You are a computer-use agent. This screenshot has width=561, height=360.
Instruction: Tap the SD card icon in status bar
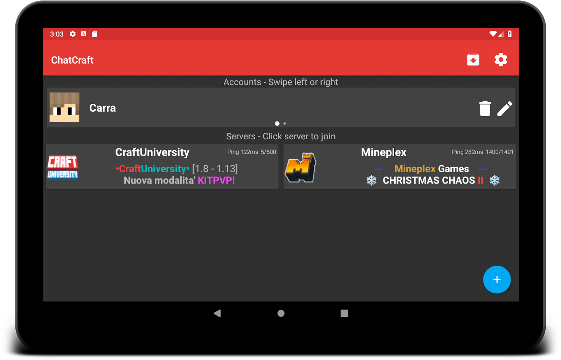[x=94, y=34]
